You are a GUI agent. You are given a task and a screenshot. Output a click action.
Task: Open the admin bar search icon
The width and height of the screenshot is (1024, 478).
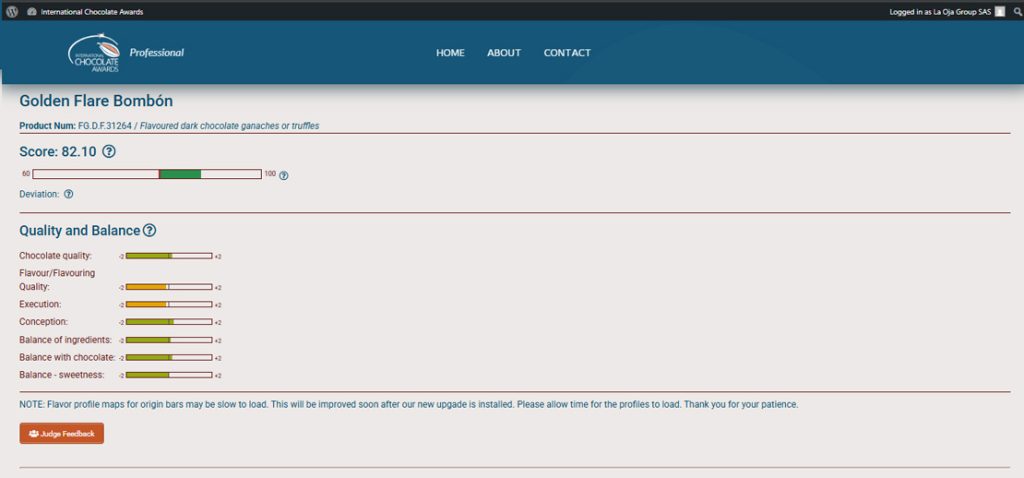(1016, 12)
